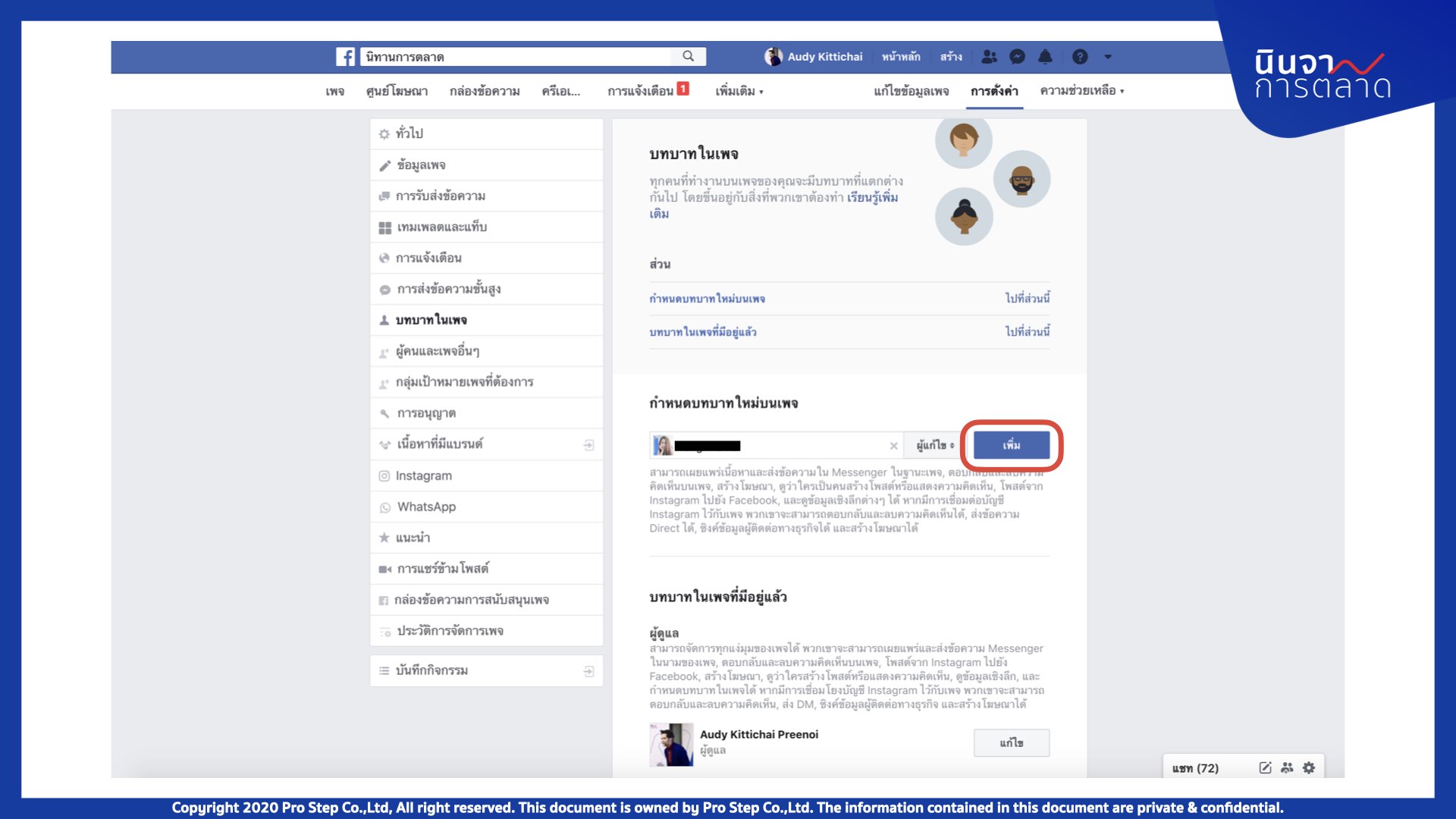Open การแจ้งเตือน globe item in sidebar
The image size is (1456, 819).
pyautogui.click(x=486, y=258)
